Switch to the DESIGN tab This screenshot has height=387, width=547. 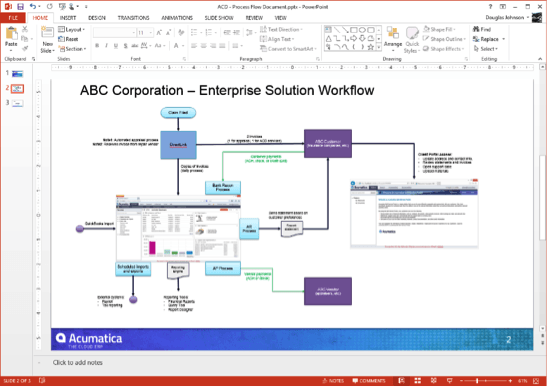97,18
